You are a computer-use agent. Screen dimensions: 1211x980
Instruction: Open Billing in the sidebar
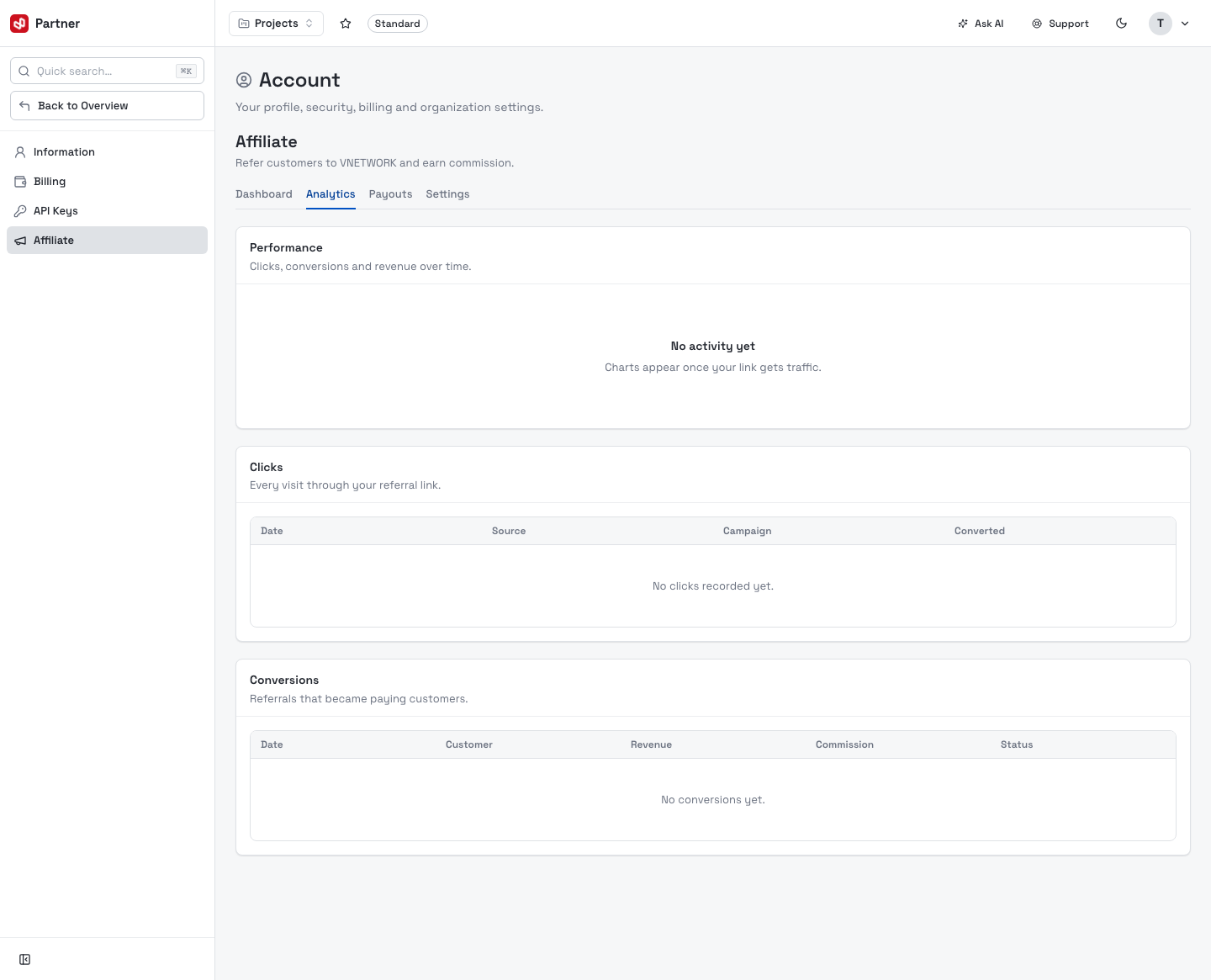pyautogui.click(x=107, y=182)
